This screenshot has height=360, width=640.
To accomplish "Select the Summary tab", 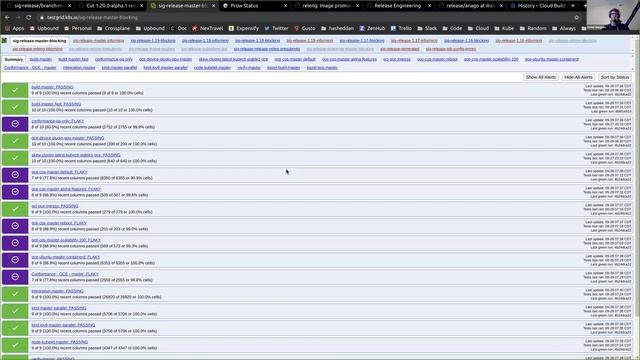I will pos(13,60).
